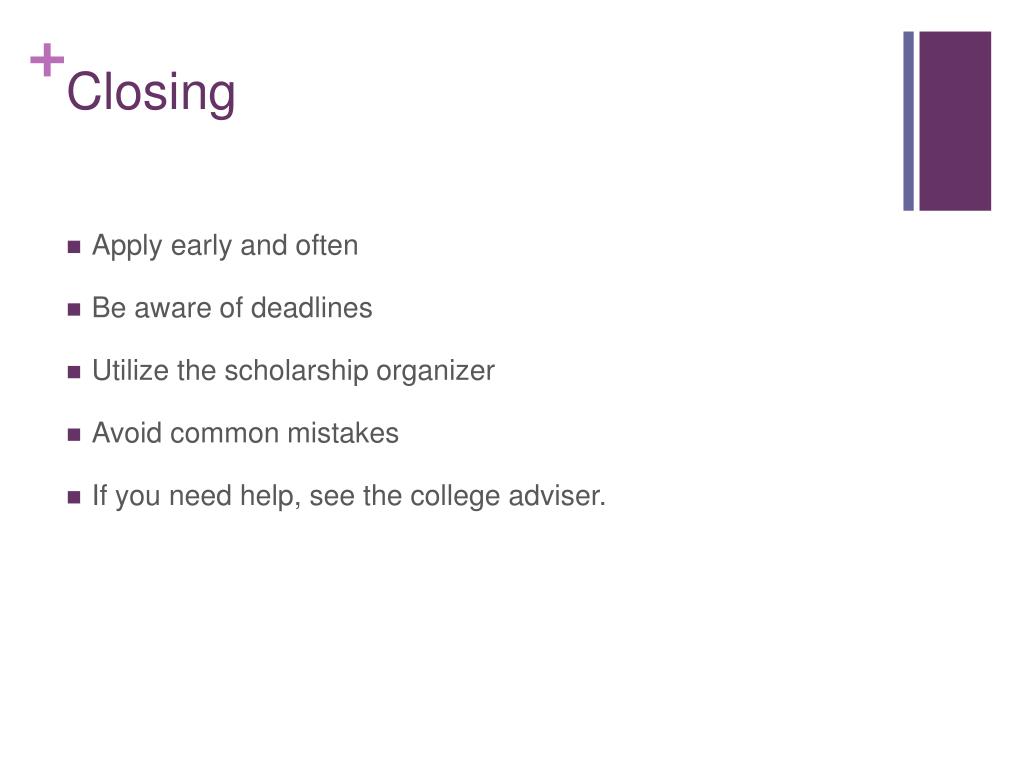Click the bullet before Utilize the scholarship organizer
1024x768 pixels.
click(x=74, y=372)
